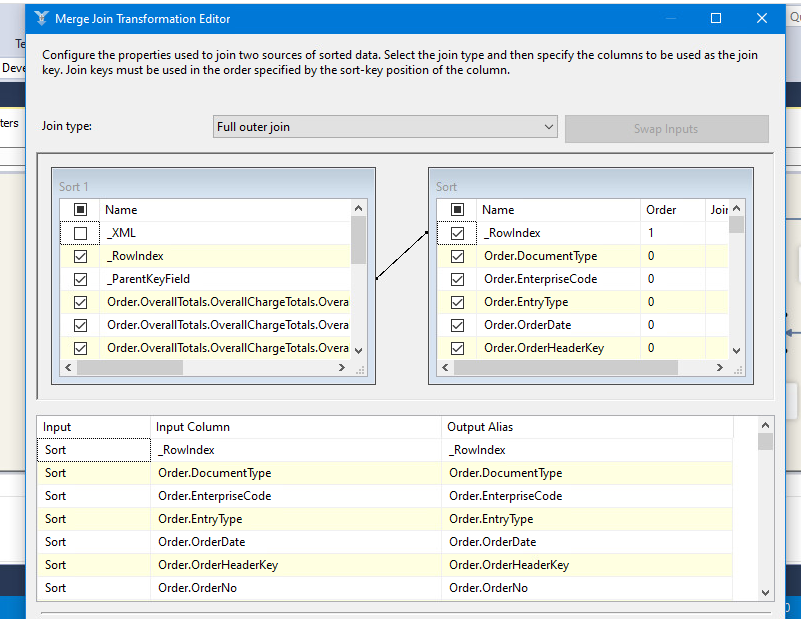This screenshot has width=801, height=619.
Task: Toggle select-all checkbox in Sort 1 header
Action: point(80,209)
